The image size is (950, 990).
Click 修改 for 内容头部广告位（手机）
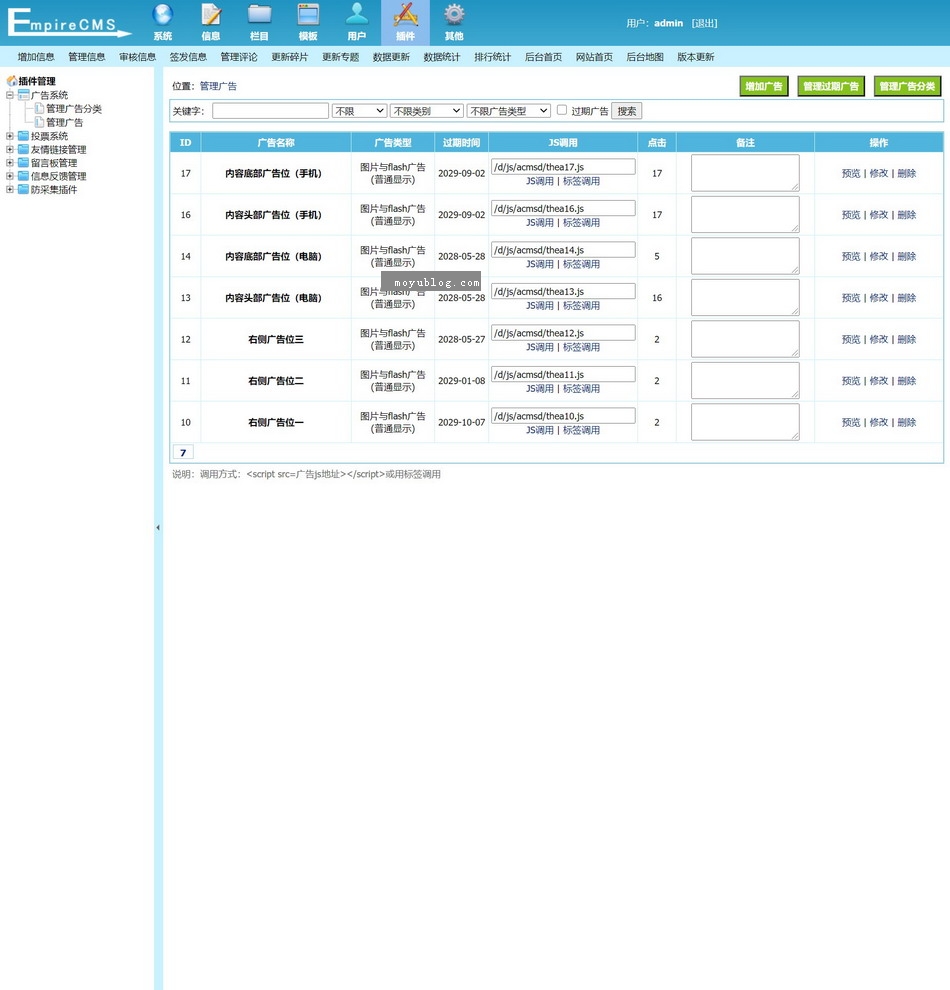tap(879, 215)
